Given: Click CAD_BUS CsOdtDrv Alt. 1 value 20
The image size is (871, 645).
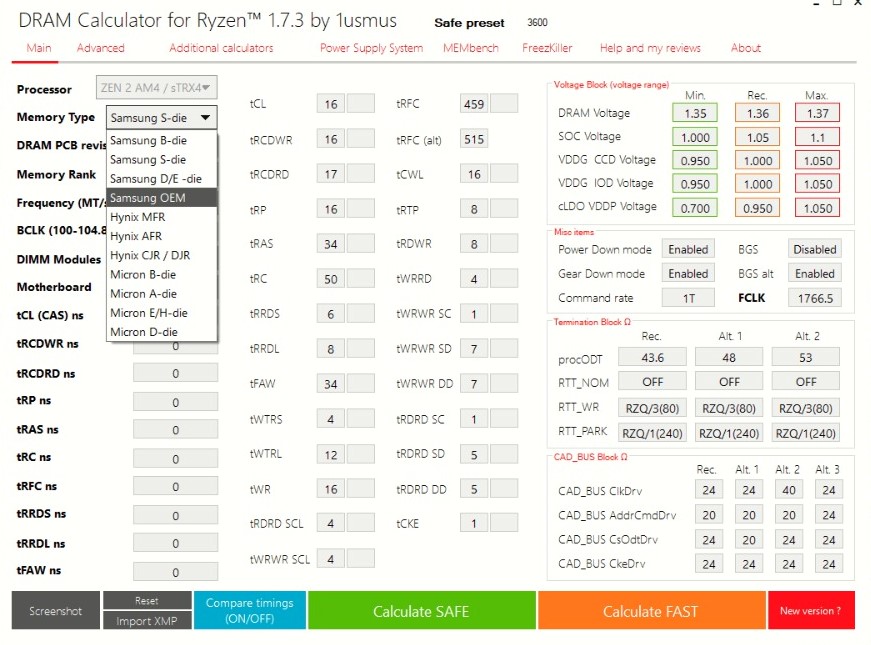Looking at the screenshot, I should [749, 539].
